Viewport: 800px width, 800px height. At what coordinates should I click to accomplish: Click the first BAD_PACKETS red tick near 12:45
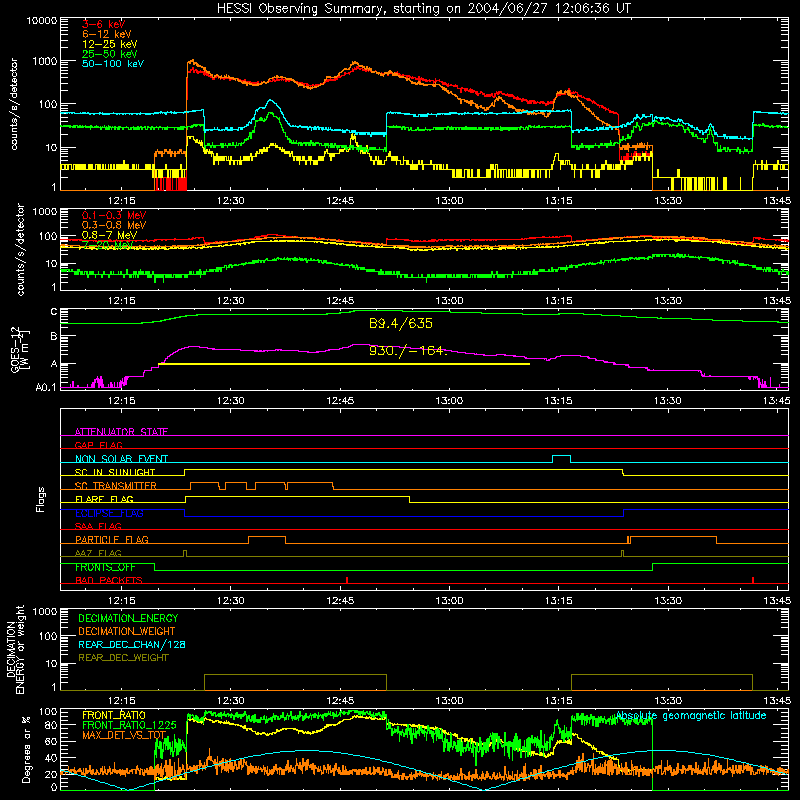point(347,580)
